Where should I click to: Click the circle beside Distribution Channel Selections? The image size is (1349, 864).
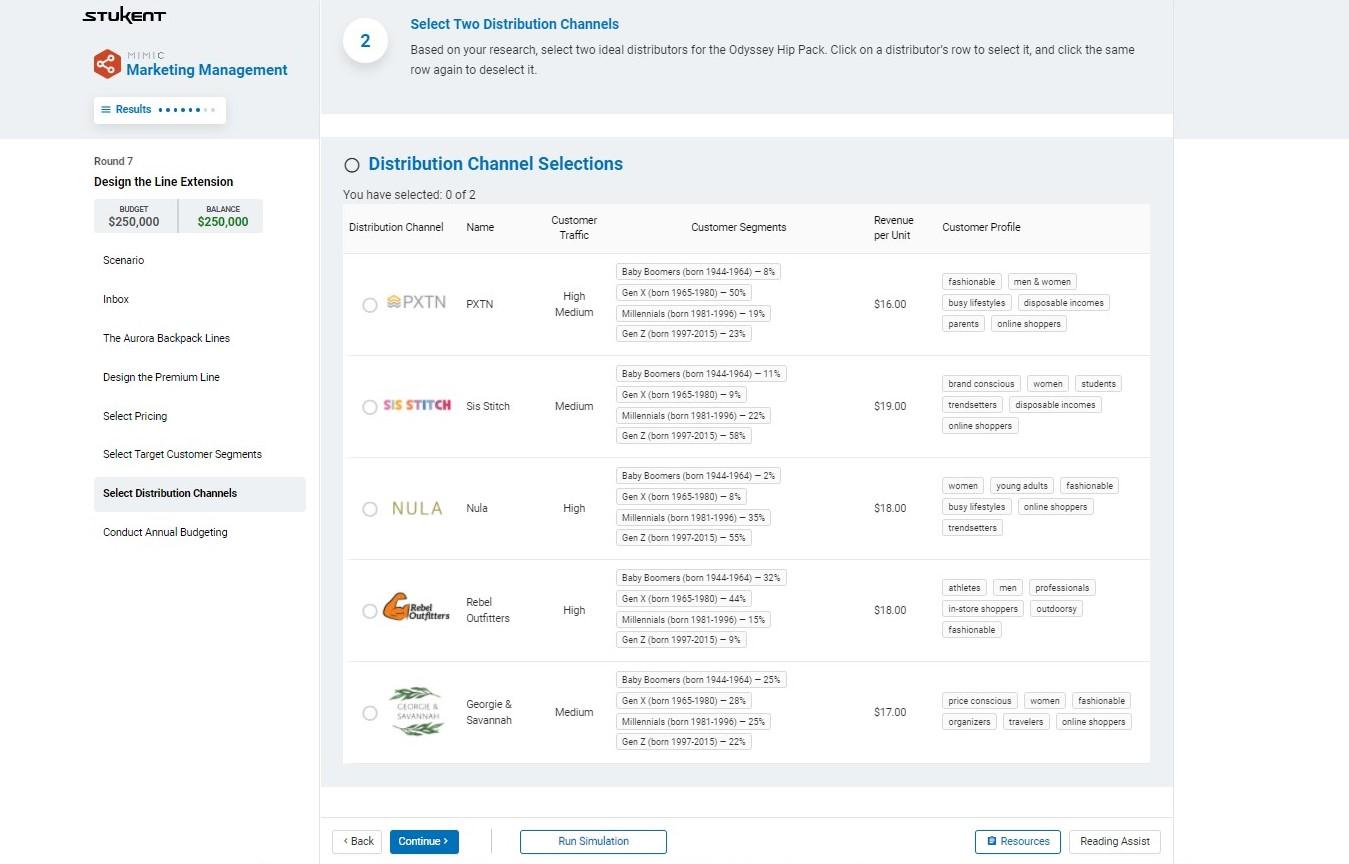point(351,164)
